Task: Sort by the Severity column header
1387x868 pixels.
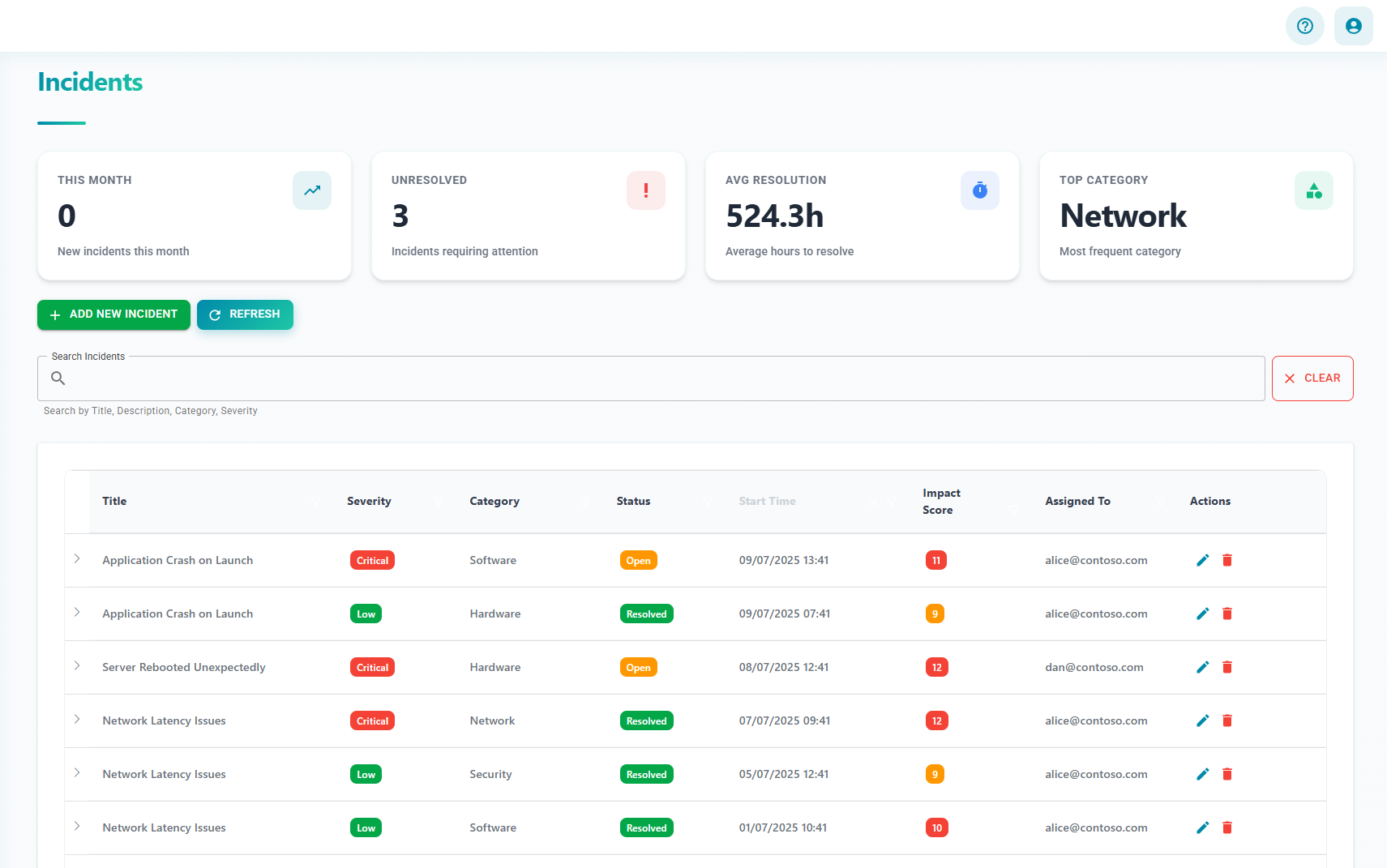Action: click(x=369, y=502)
